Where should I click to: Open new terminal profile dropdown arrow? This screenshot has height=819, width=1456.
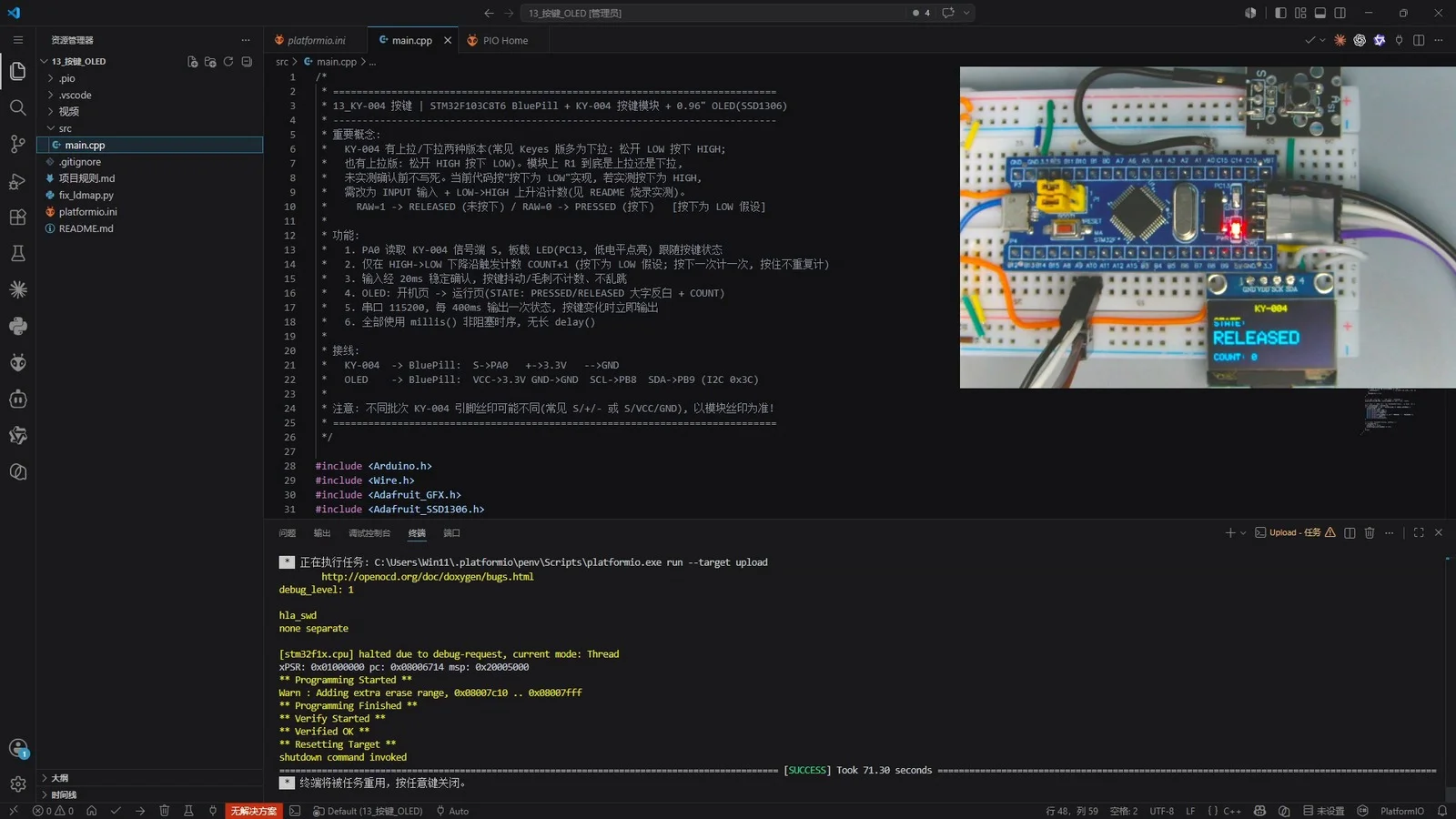click(x=1243, y=533)
